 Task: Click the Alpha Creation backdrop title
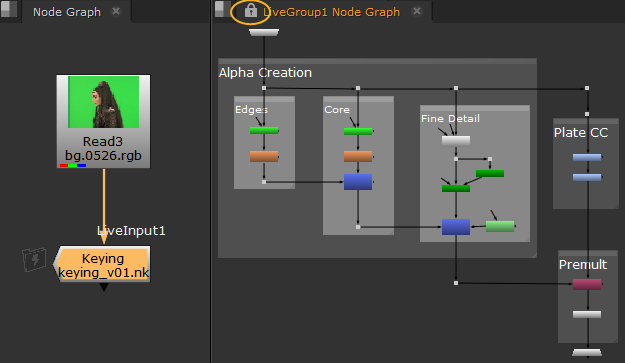[265, 73]
